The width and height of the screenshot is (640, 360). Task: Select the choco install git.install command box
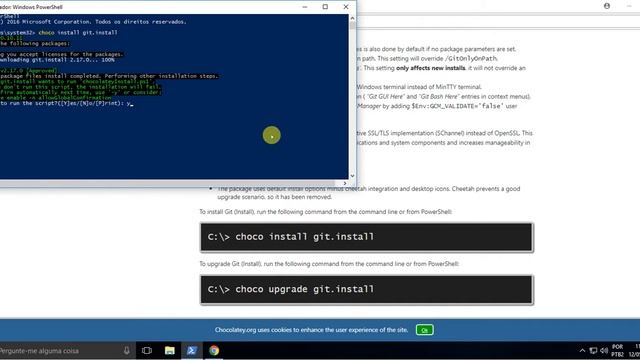(367, 237)
